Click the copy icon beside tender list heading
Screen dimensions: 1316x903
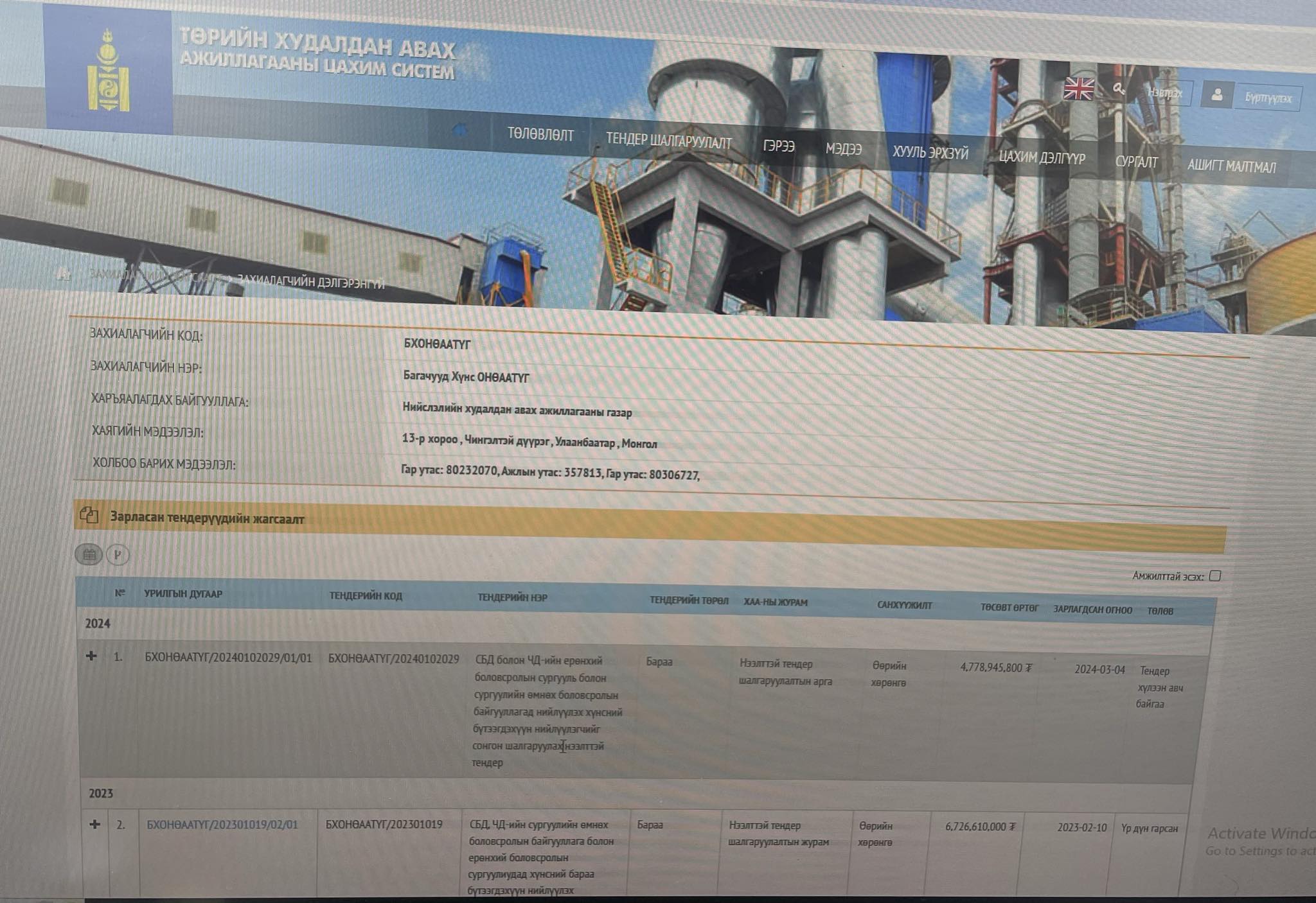tap(89, 515)
